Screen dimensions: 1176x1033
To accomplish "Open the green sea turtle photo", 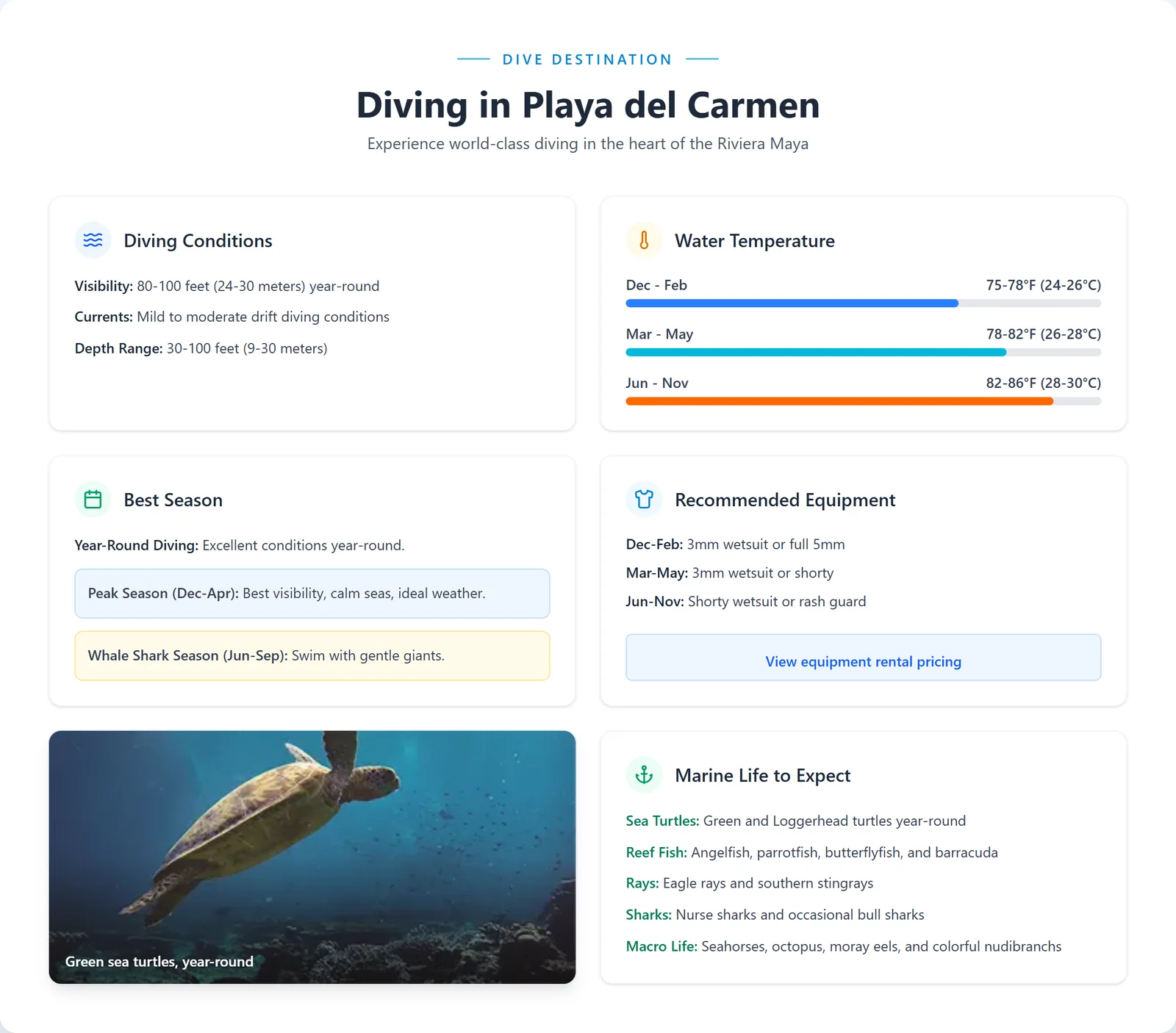I will tap(312, 857).
